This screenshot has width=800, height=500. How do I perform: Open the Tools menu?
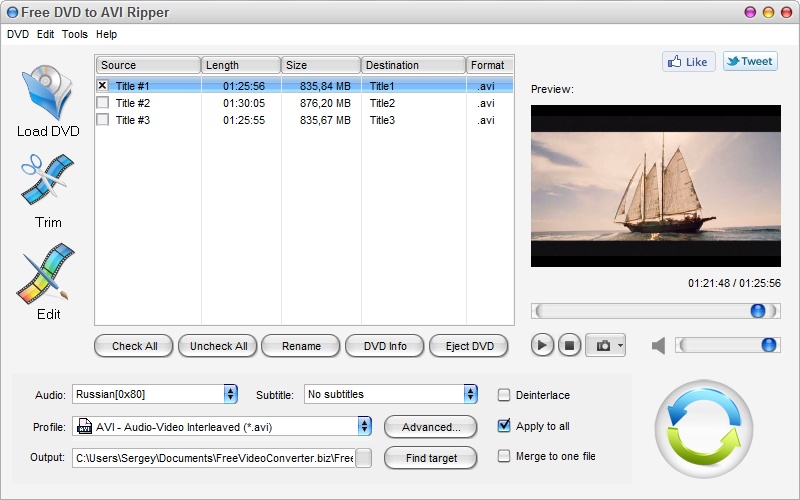point(74,34)
